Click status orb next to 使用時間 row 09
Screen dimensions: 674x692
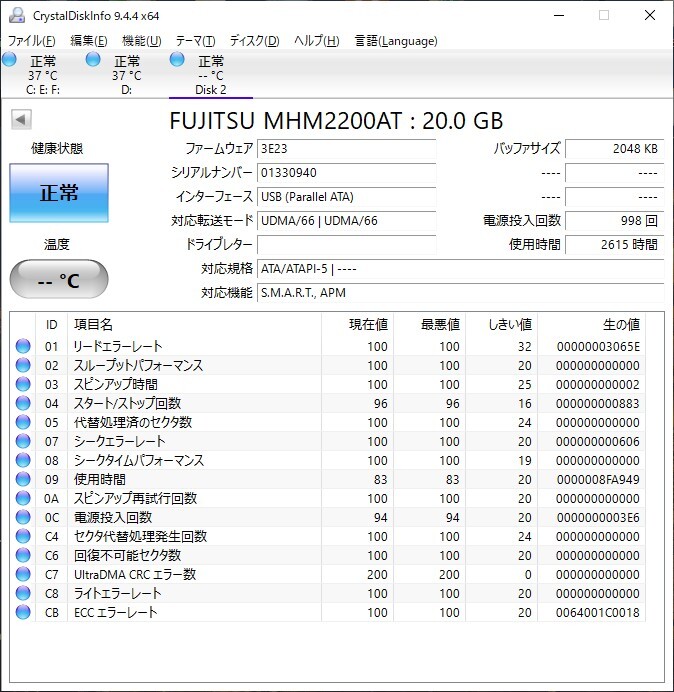tap(23, 480)
